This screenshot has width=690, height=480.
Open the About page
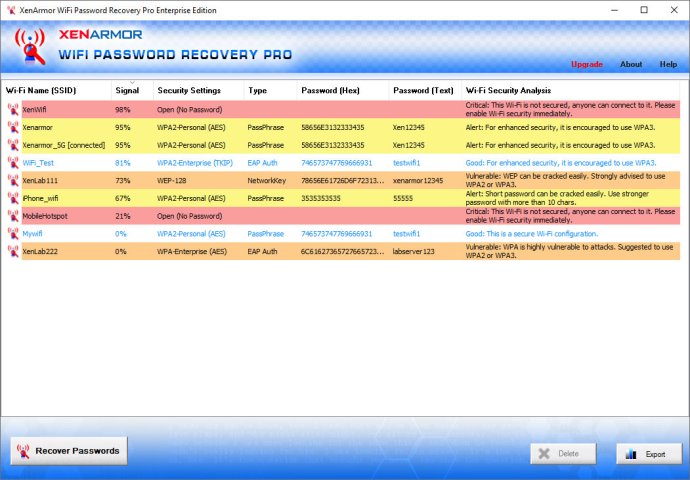tap(631, 64)
